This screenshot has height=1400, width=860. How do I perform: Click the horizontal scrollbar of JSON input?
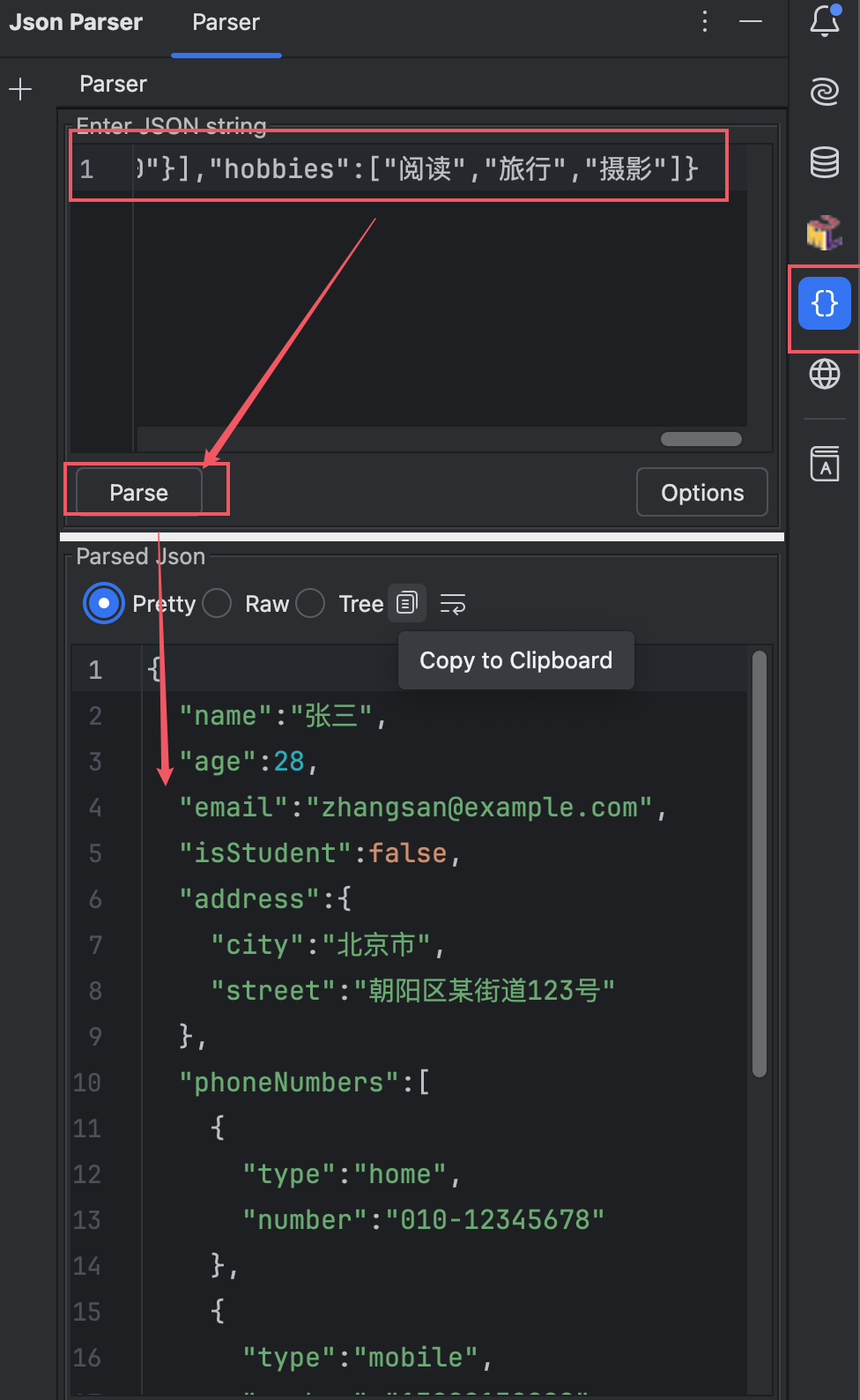point(701,439)
